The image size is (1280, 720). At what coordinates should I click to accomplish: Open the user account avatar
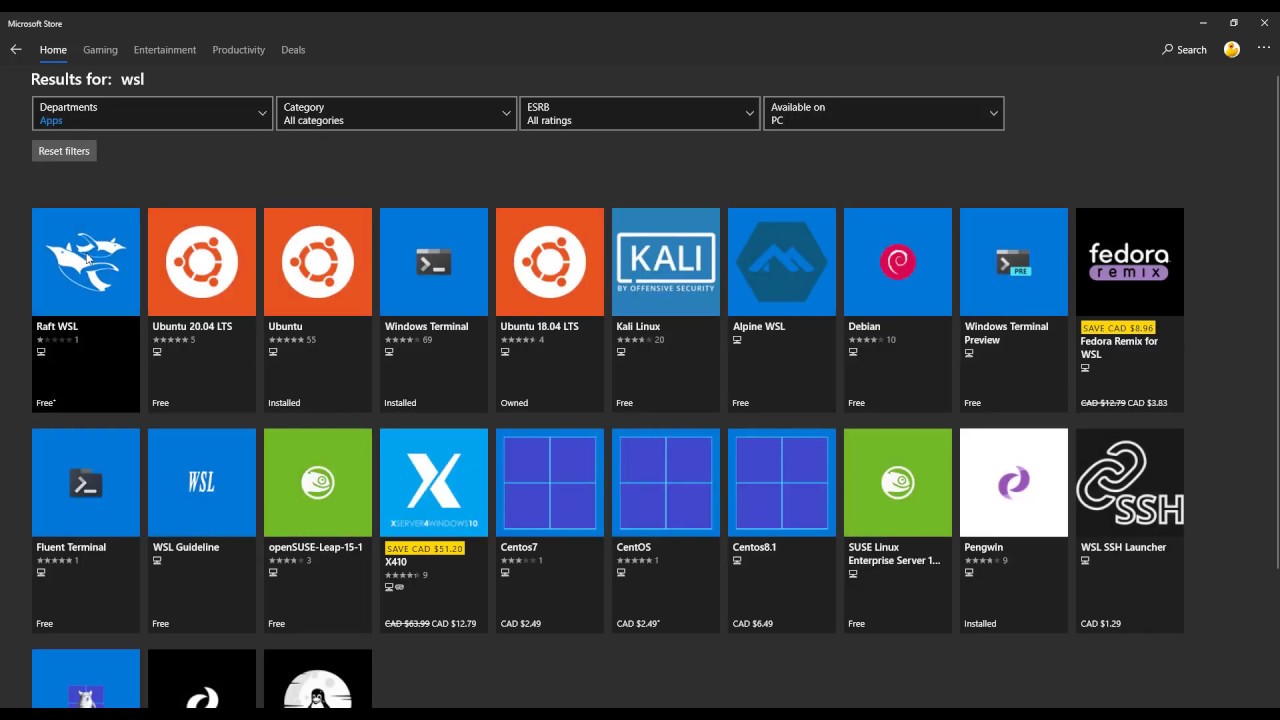click(x=1232, y=49)
